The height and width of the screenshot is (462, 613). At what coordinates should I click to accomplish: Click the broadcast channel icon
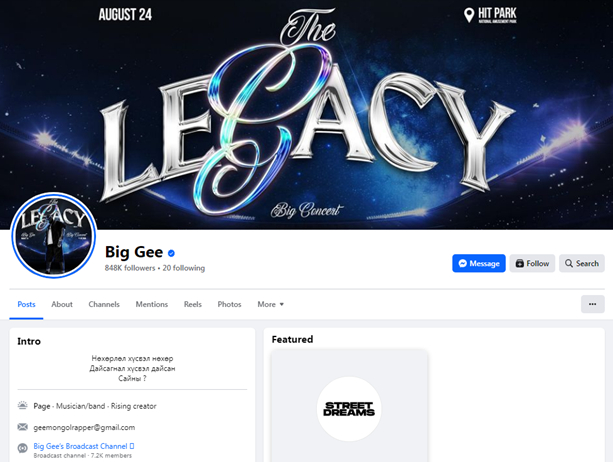[x=23, y=448]
